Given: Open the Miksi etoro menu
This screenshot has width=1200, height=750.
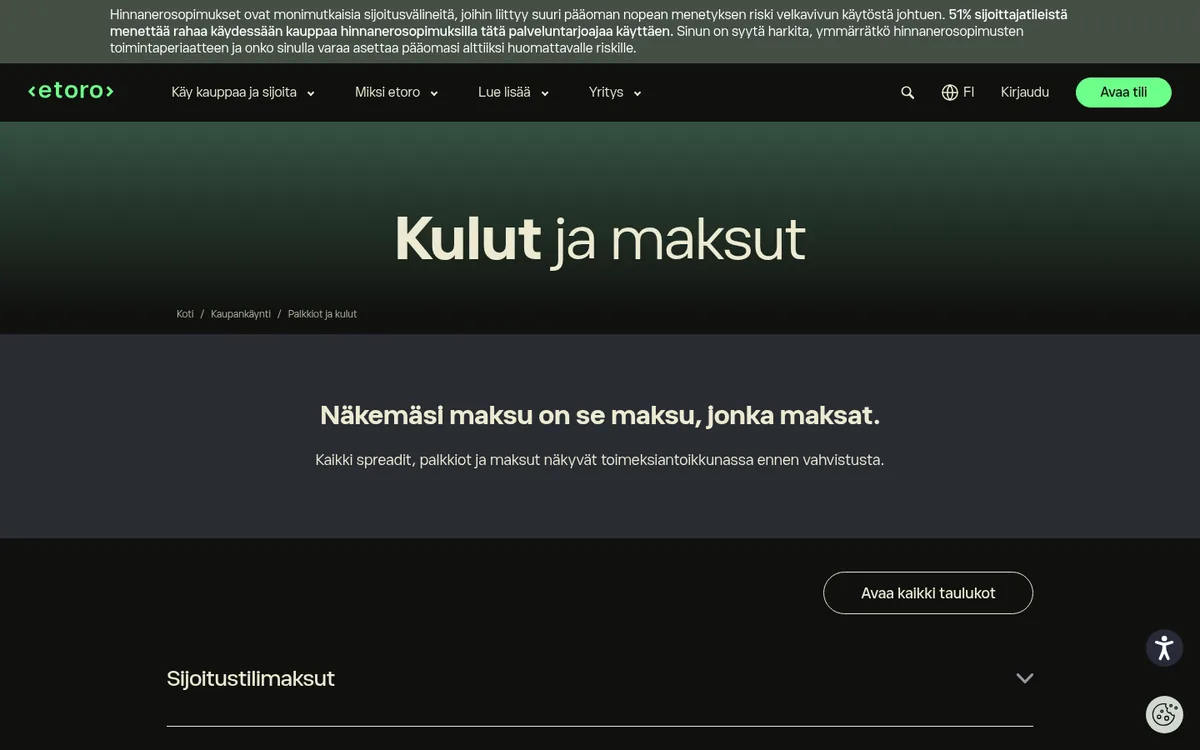Looking at the screenshot, I should pos(397,92).
